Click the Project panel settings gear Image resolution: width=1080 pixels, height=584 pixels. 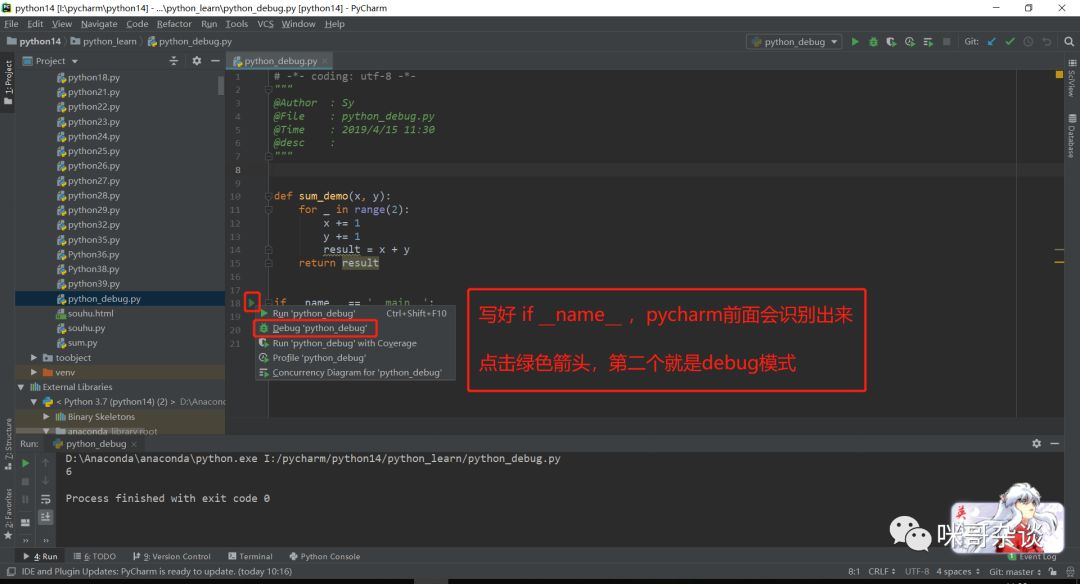[196, 61]
